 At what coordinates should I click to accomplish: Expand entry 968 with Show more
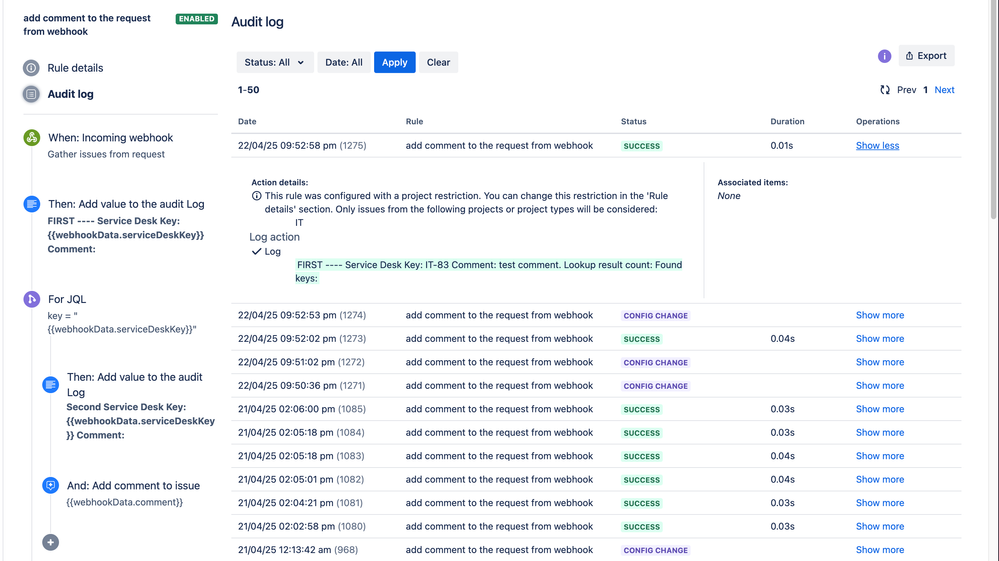pyautogui.click(x=880, y=550)
